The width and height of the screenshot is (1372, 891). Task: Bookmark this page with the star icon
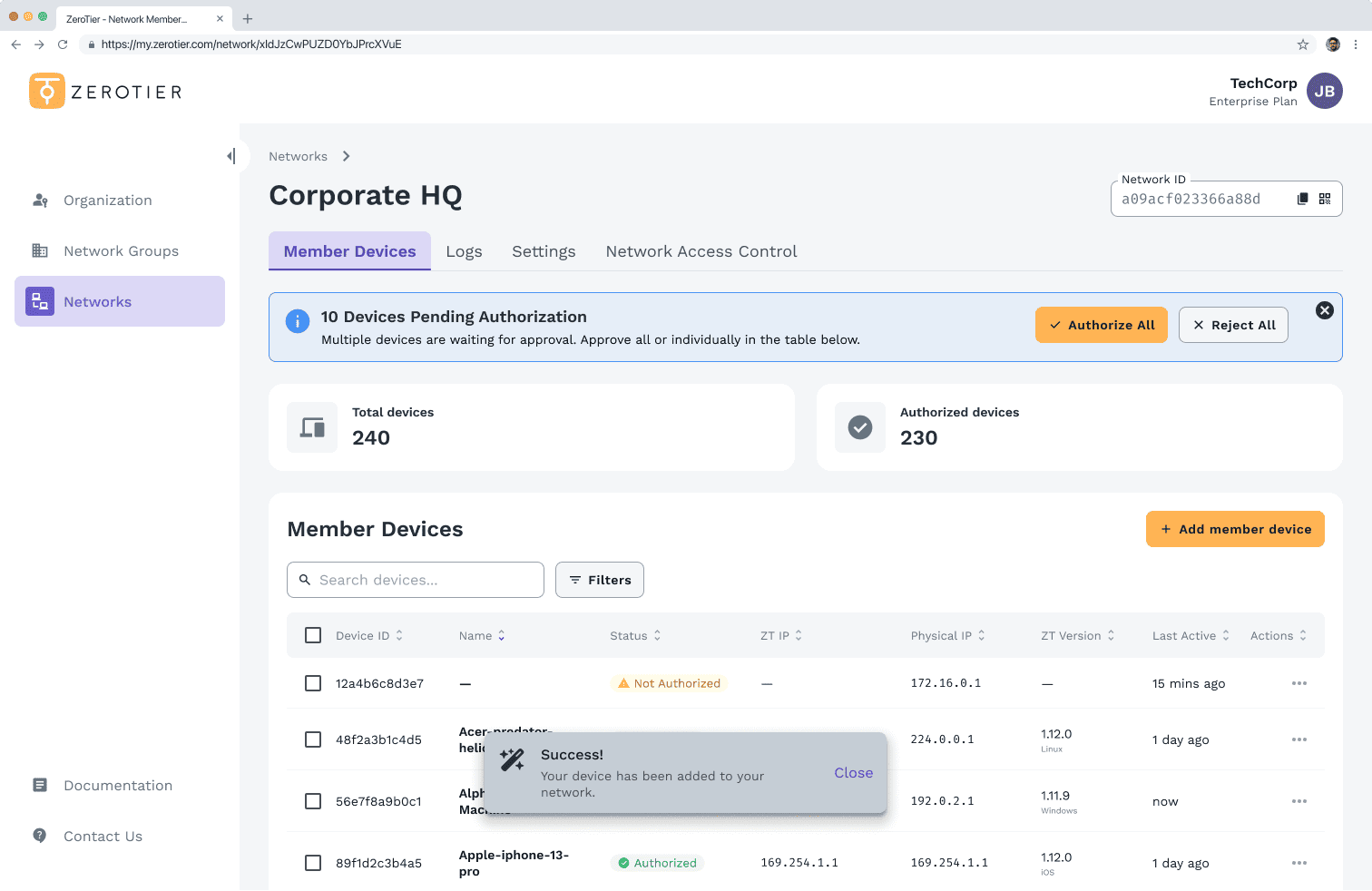(1303, 44)
